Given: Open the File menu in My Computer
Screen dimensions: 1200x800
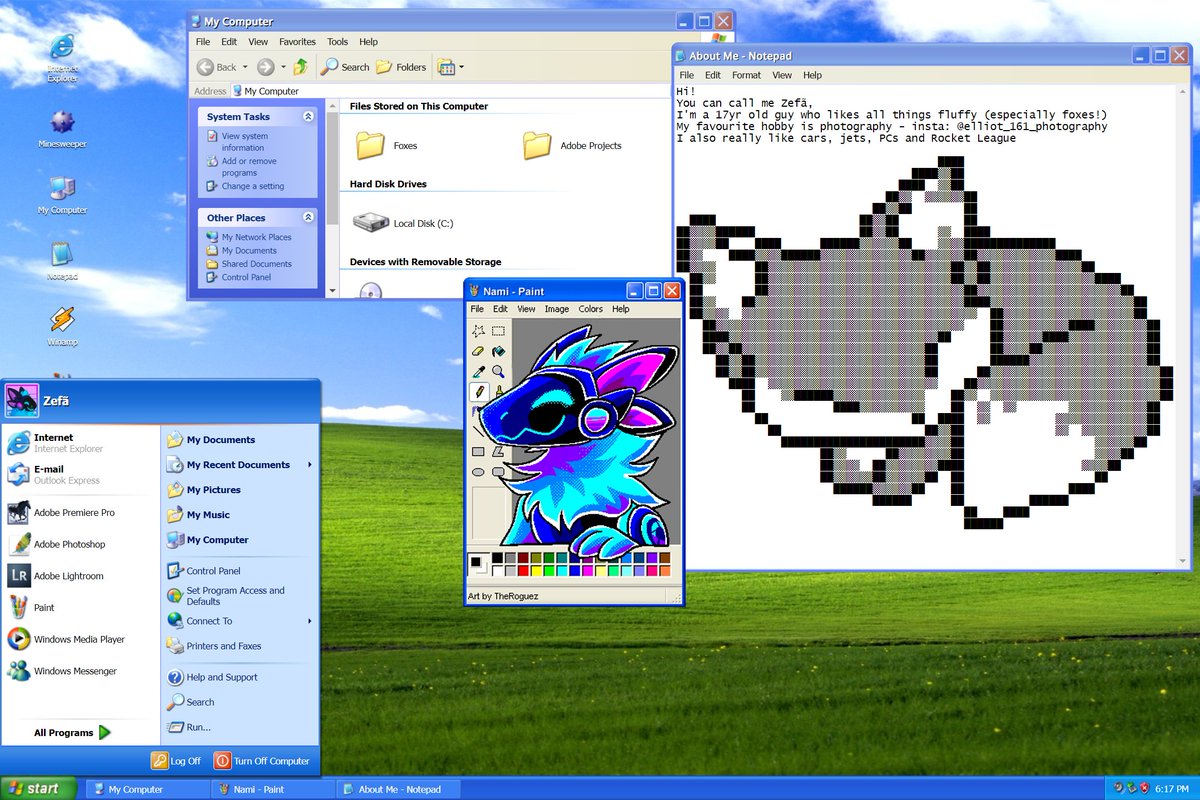Looking at the screenshot, I should tap(203, 42).
